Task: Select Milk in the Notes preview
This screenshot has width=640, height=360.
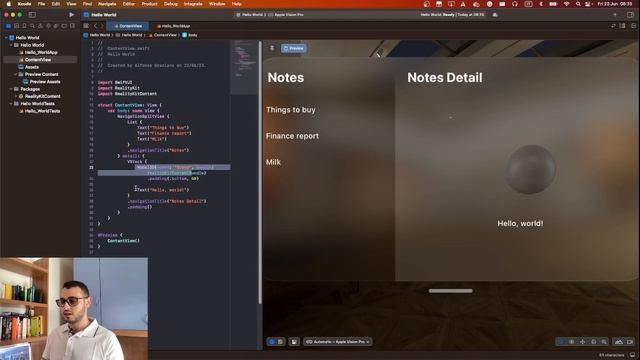Action: [x=273, y=162]
